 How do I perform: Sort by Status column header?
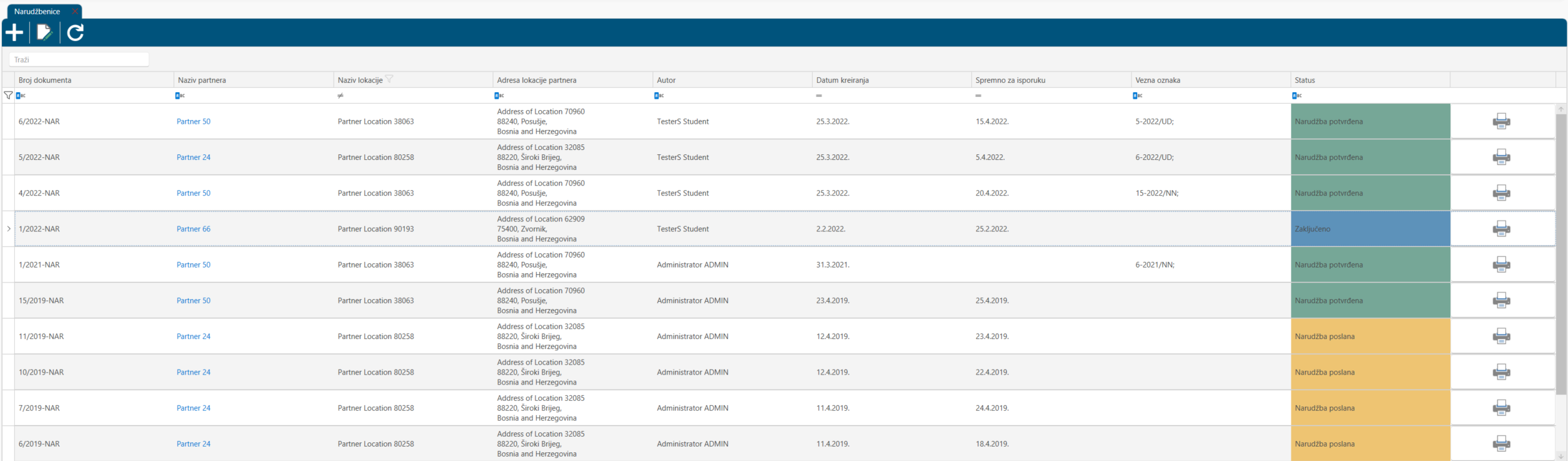click(1370, 80)
